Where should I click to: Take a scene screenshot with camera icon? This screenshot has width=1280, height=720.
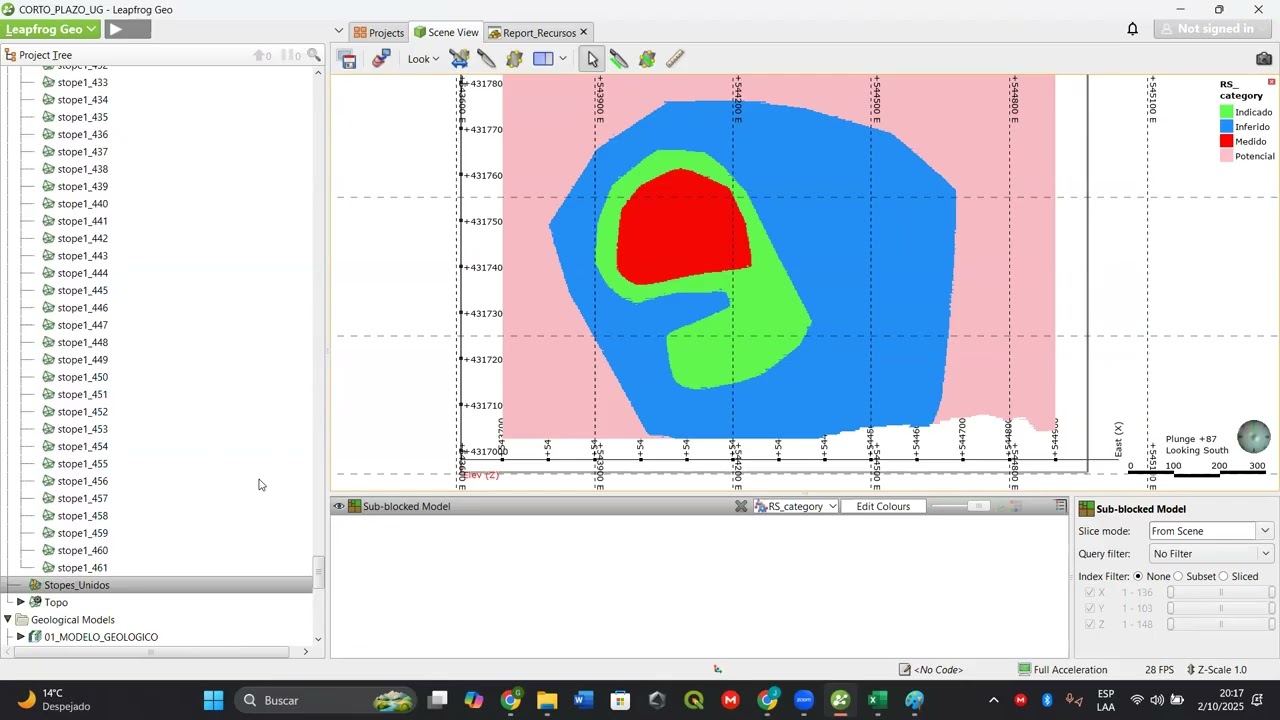1263,59
